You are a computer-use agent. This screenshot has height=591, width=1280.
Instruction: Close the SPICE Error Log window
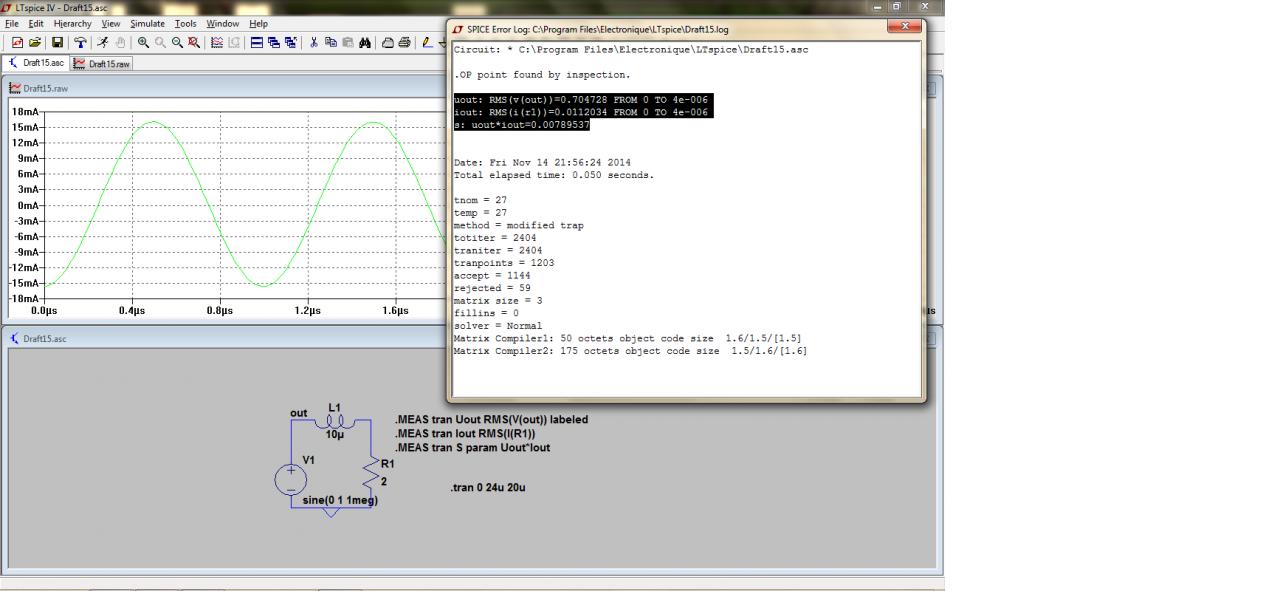pyautogui.click(x=904, y=28)
